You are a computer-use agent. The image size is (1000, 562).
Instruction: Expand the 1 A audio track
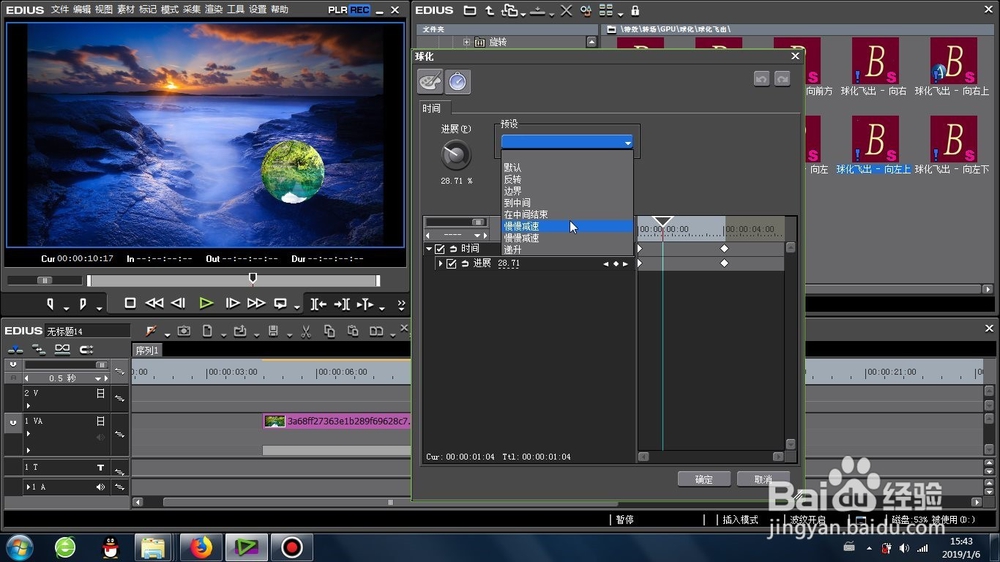click(27, 487)
